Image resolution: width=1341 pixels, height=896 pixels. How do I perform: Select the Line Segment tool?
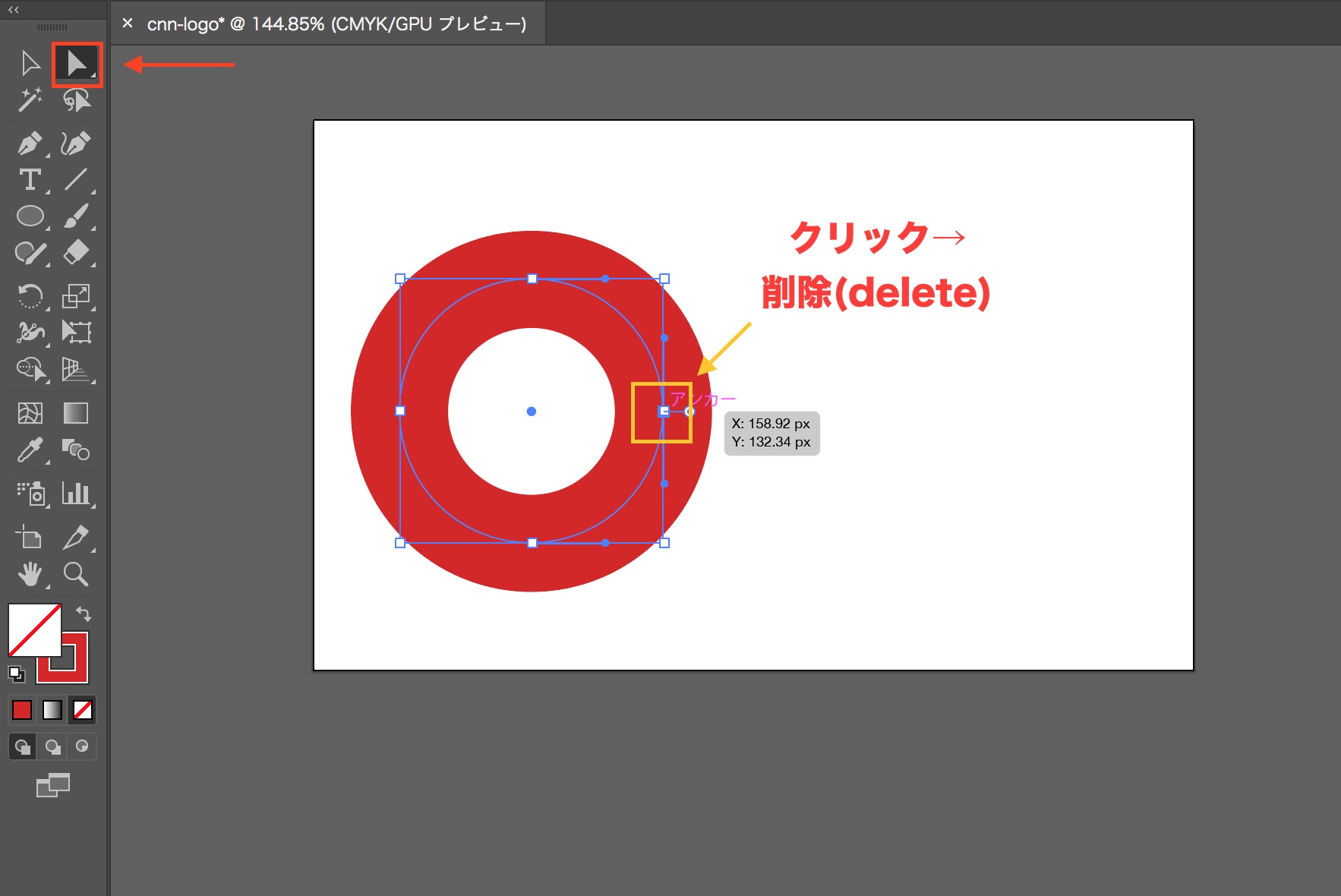tap(76, 179)
